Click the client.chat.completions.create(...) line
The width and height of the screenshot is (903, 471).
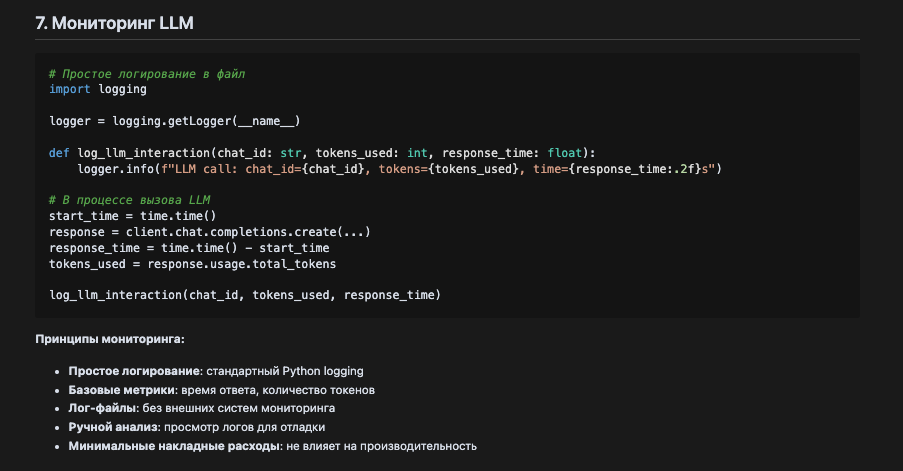pos(210,232)
